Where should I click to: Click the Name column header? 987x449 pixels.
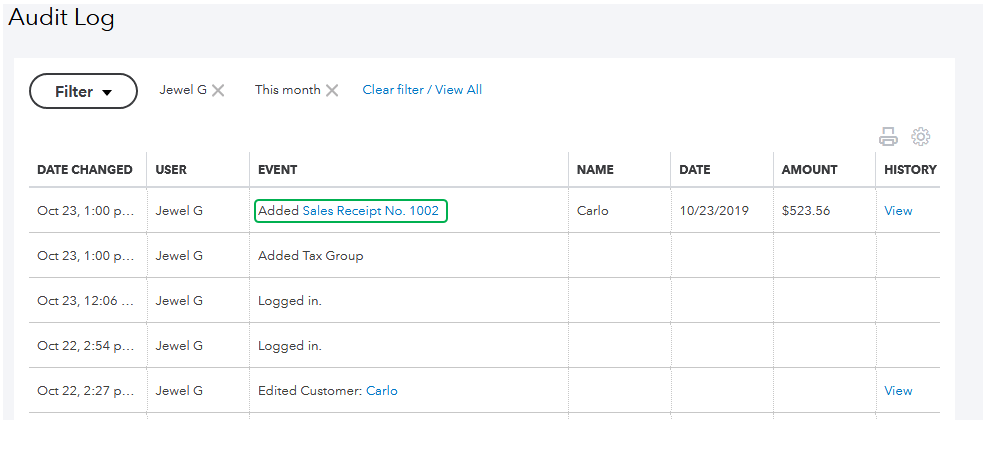click(595, 170)
